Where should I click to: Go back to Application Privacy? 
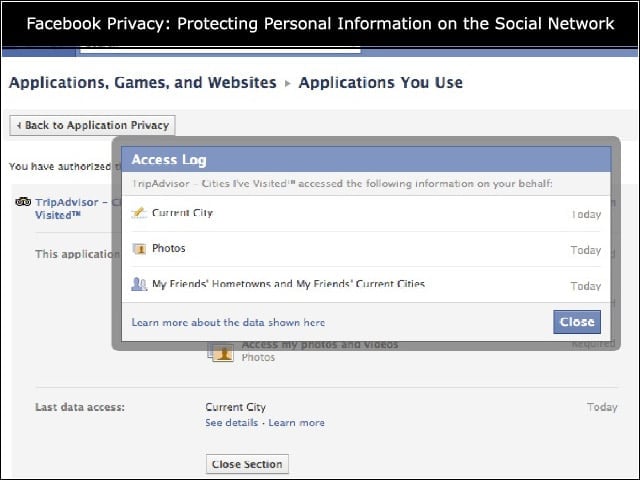(93, 125)
